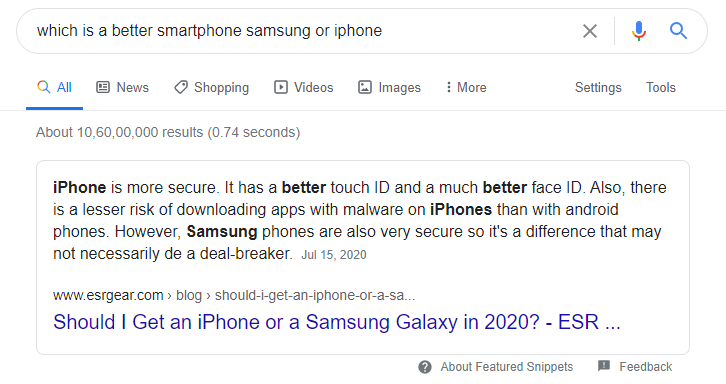Open the Shopping results tab
The height and width of the screenshot is (384, 726).
pos(211,88)
